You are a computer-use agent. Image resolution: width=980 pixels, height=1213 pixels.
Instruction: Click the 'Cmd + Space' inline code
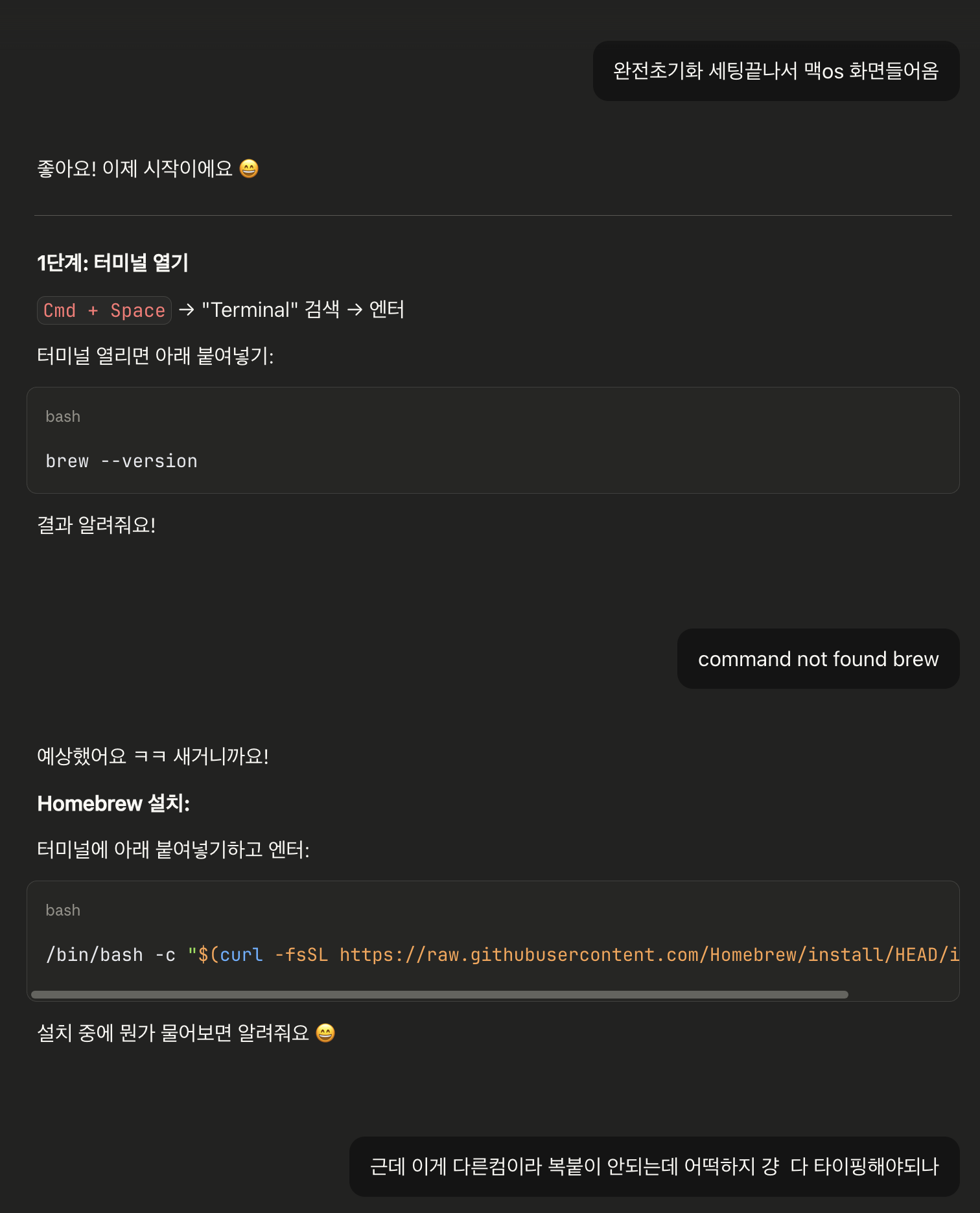(x=104, y=310)
